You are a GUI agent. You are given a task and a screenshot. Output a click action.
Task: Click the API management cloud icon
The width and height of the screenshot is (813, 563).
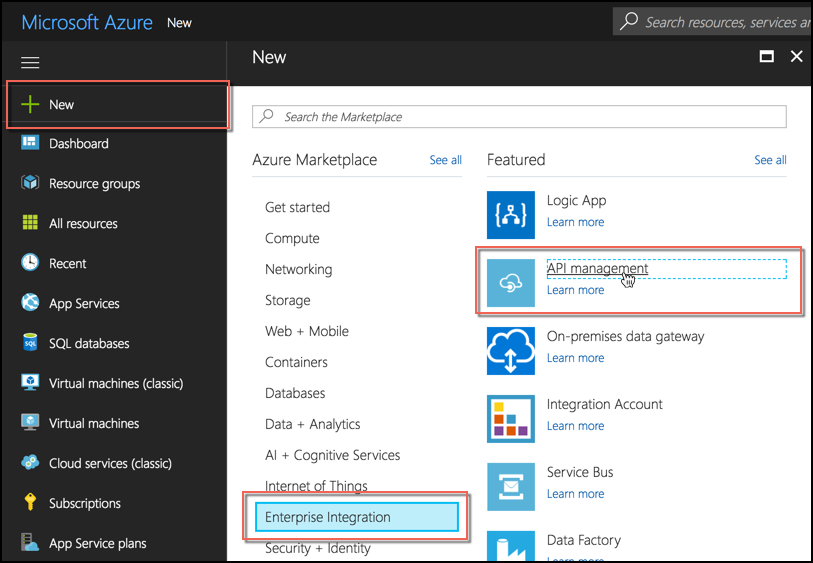511,283
